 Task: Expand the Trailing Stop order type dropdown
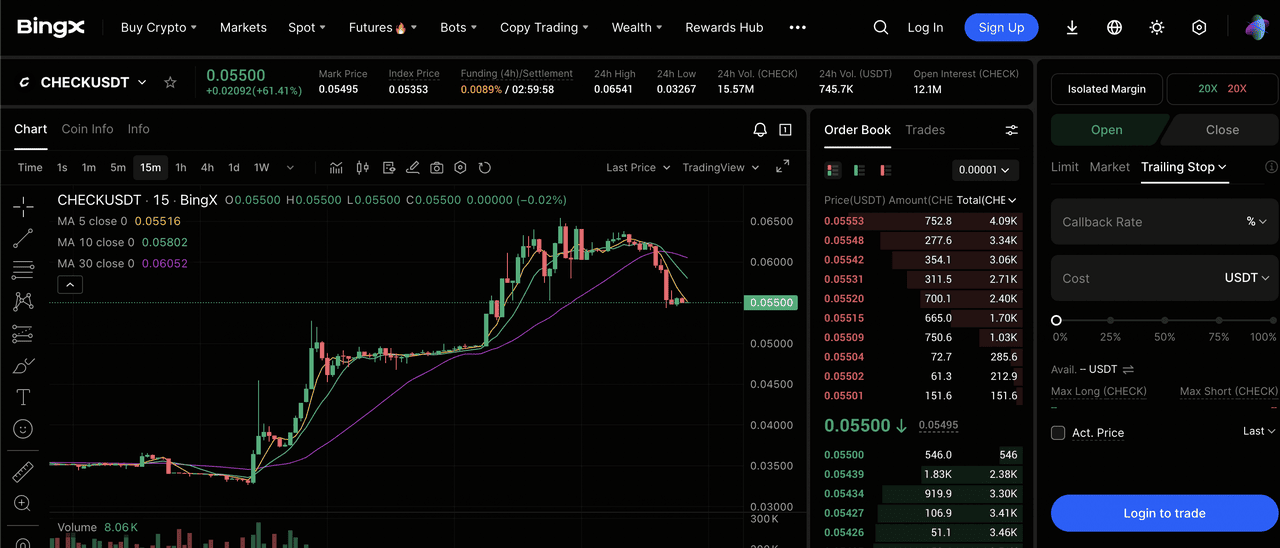[1184, 167]
